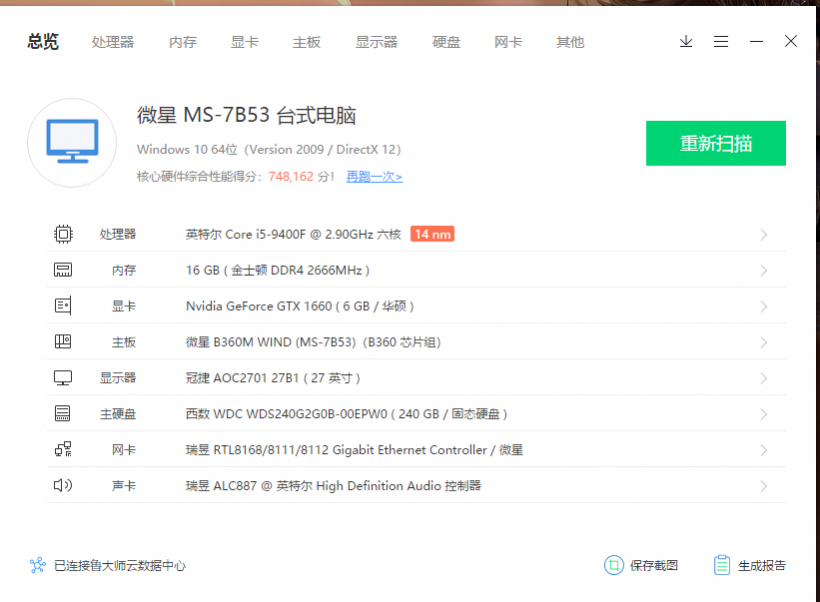Click the processor chip icon

click(63, 234)
